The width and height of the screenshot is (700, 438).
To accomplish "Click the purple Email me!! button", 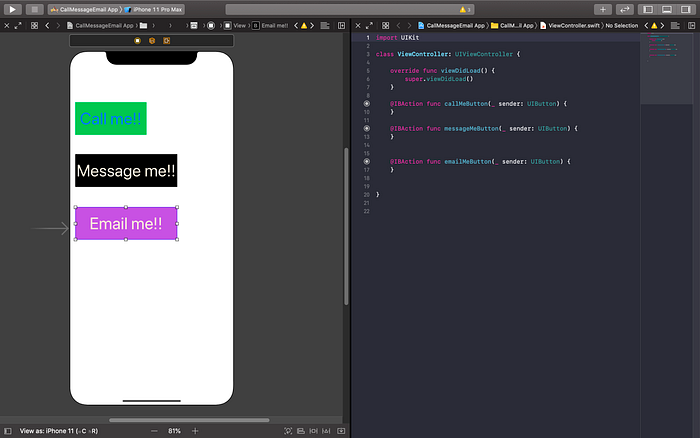I will coord(125,224).
